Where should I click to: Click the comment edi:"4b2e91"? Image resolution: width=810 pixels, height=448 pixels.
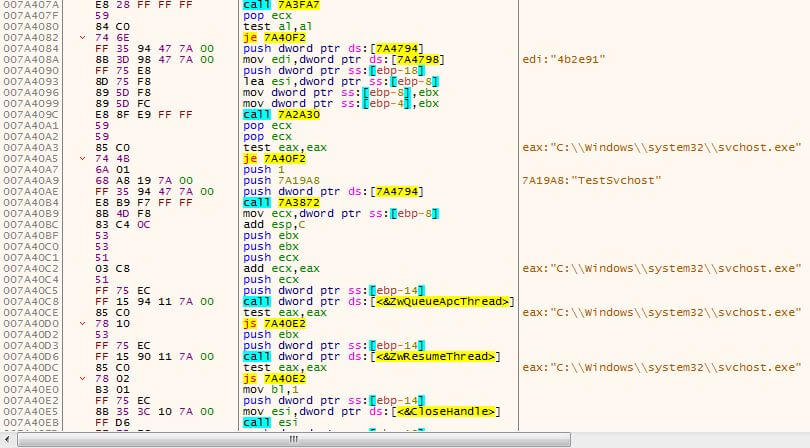[x=564, y=59]
